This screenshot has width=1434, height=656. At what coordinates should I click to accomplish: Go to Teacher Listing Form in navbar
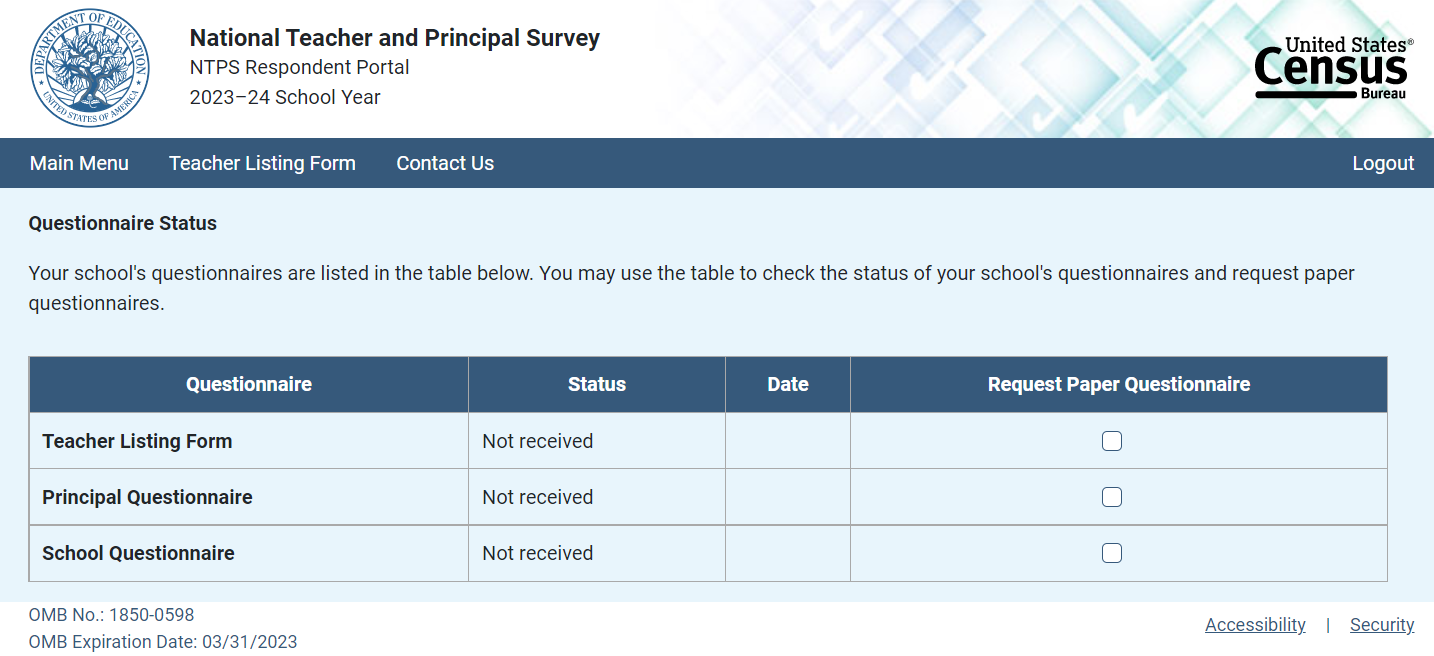pos(262,163)
